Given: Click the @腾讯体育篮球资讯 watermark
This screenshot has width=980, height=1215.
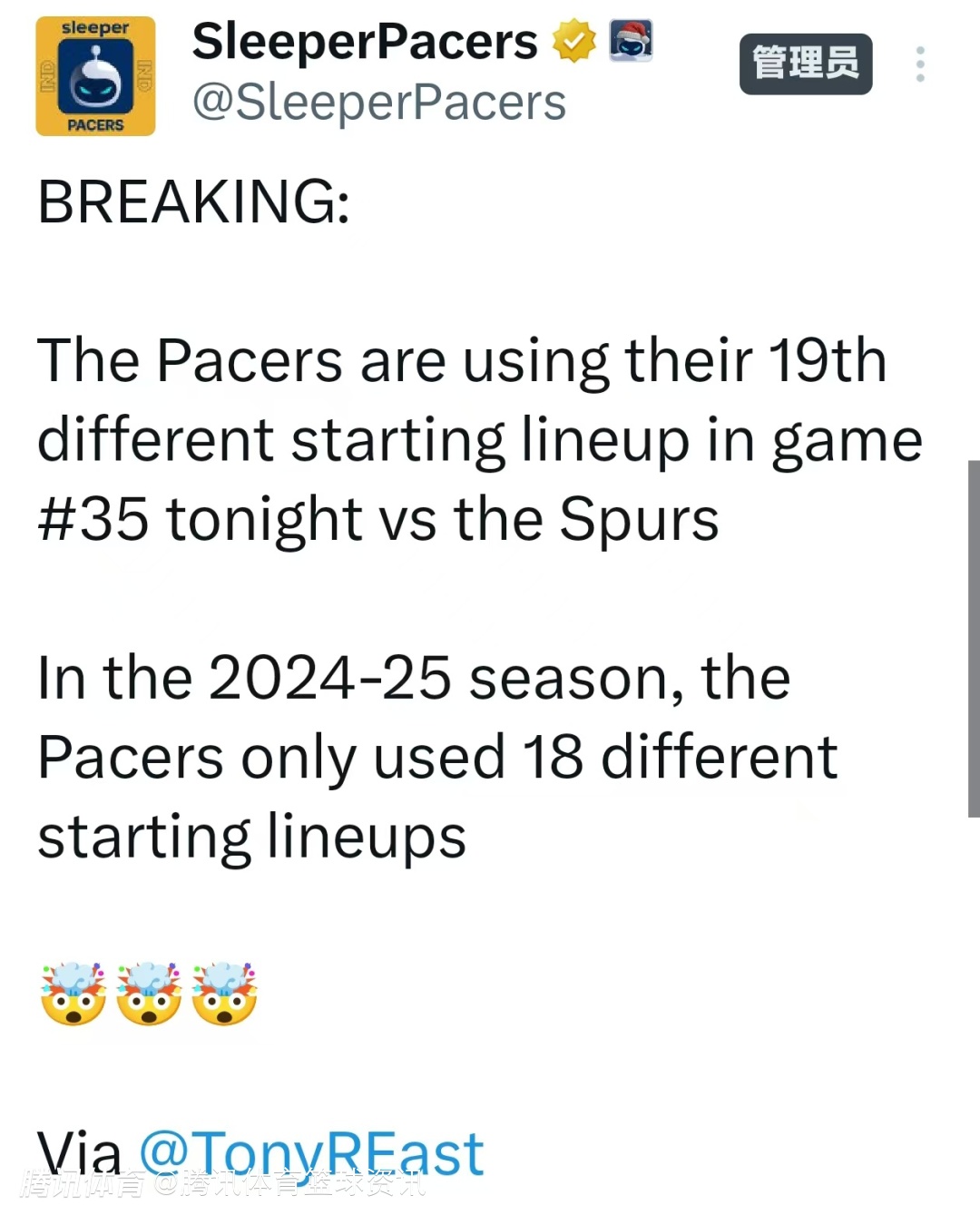Looking at the screenshot, I should pos(289,1184).
